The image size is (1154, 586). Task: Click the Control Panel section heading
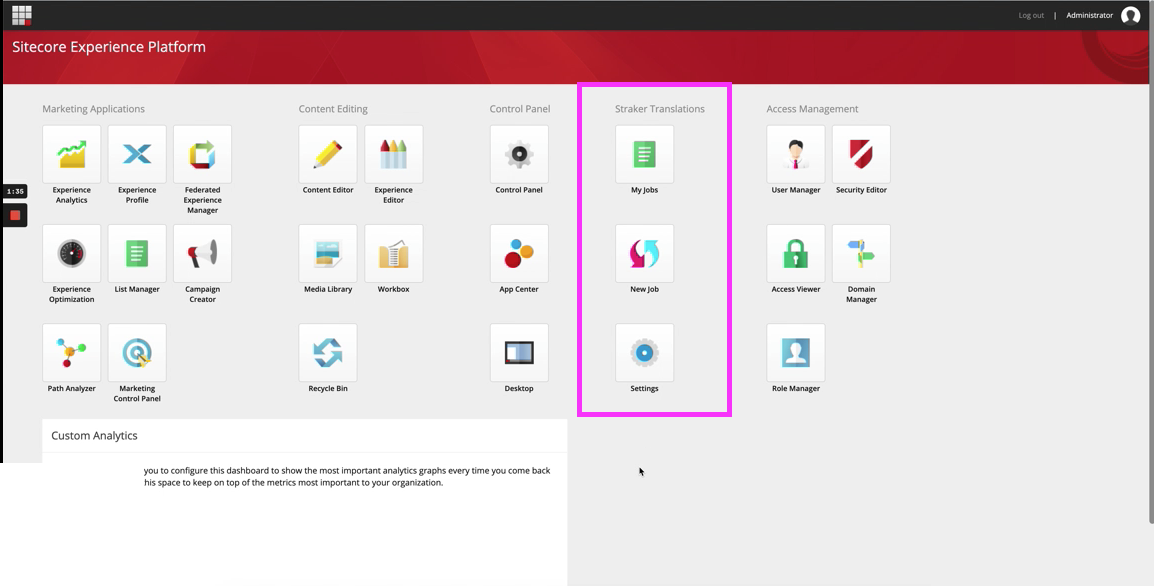520,109
